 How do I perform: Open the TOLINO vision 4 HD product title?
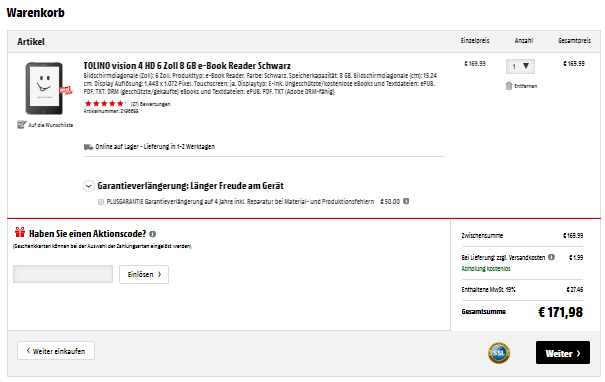pos(187,66)
